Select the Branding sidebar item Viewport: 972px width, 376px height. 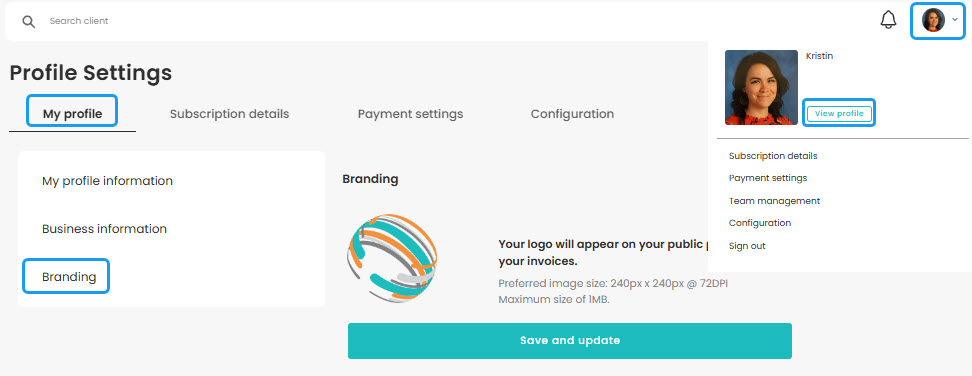tap(69, 276)
